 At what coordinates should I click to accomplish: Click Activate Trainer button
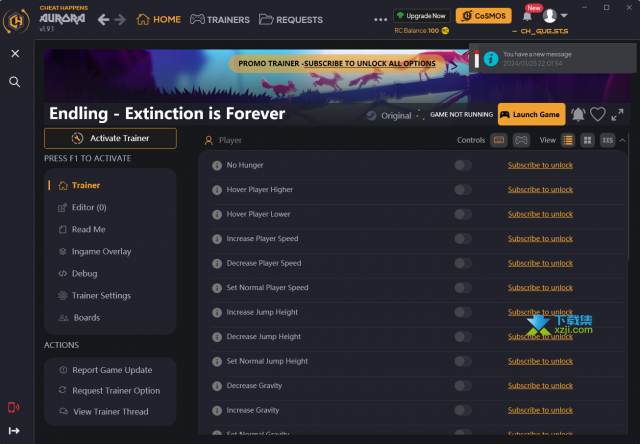click(110, 138)
